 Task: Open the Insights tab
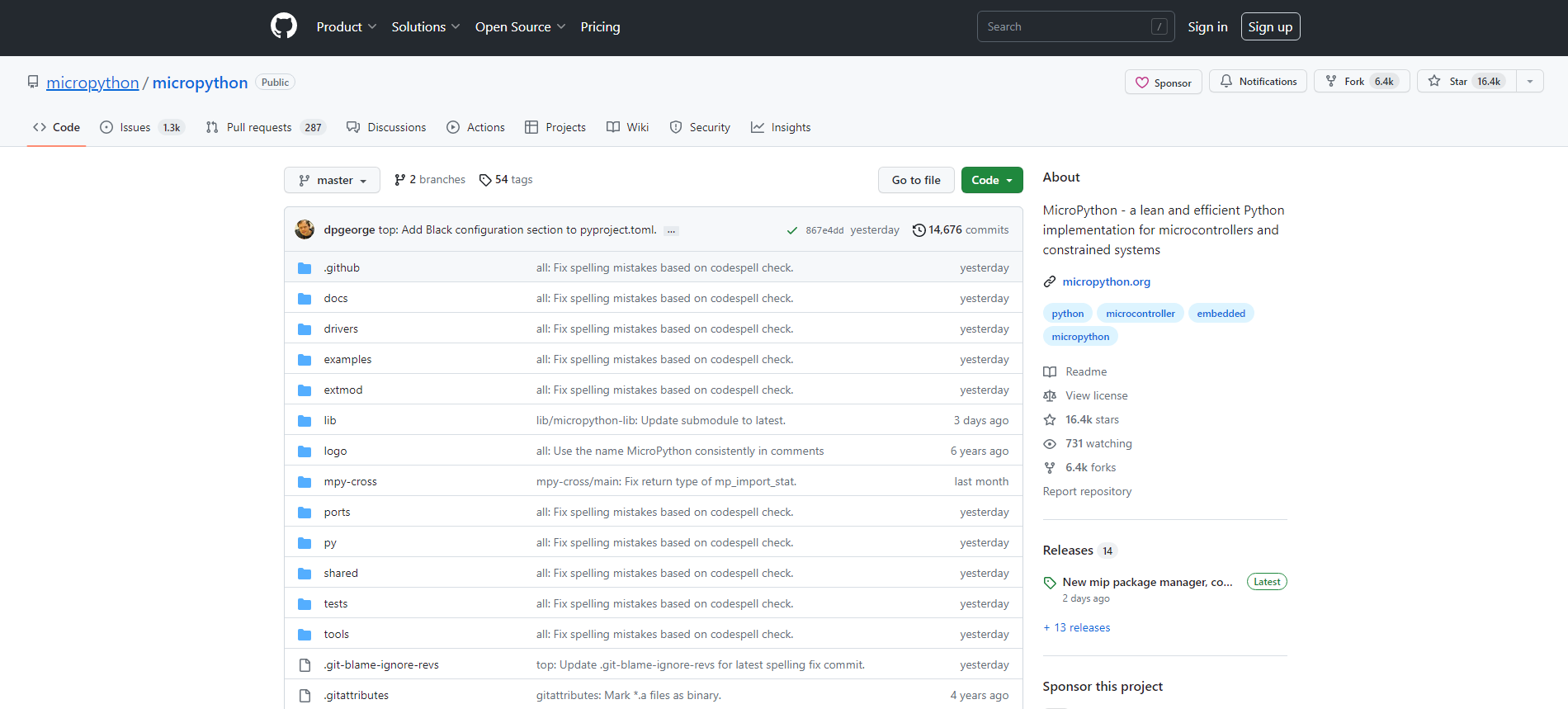(781, 127)
